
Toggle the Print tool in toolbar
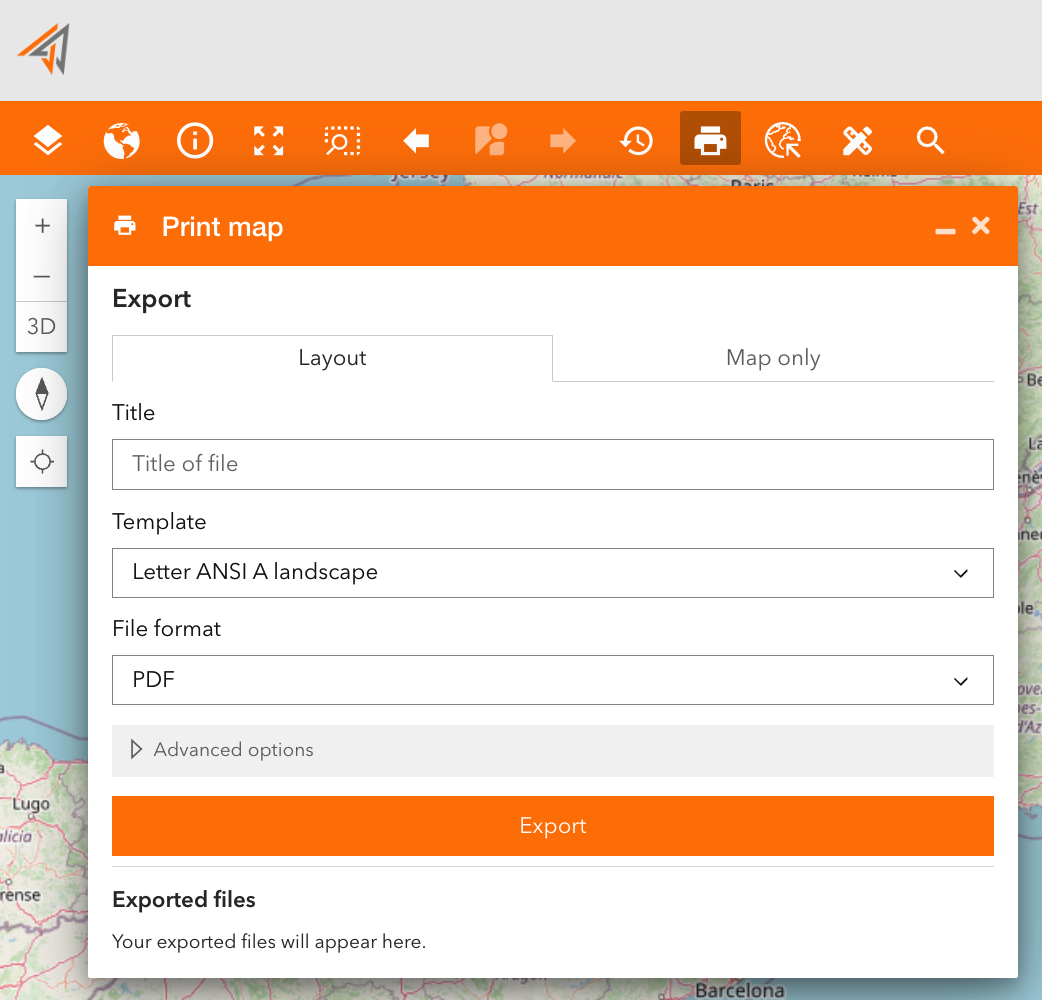[x=710, y=138]
